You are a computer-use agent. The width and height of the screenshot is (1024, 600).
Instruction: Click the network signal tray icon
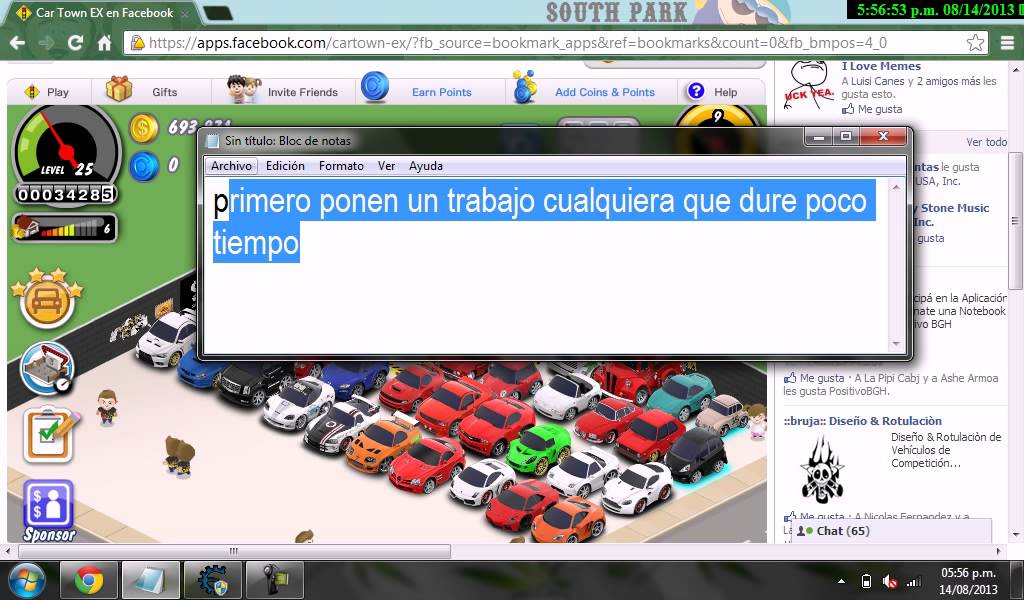914,581
